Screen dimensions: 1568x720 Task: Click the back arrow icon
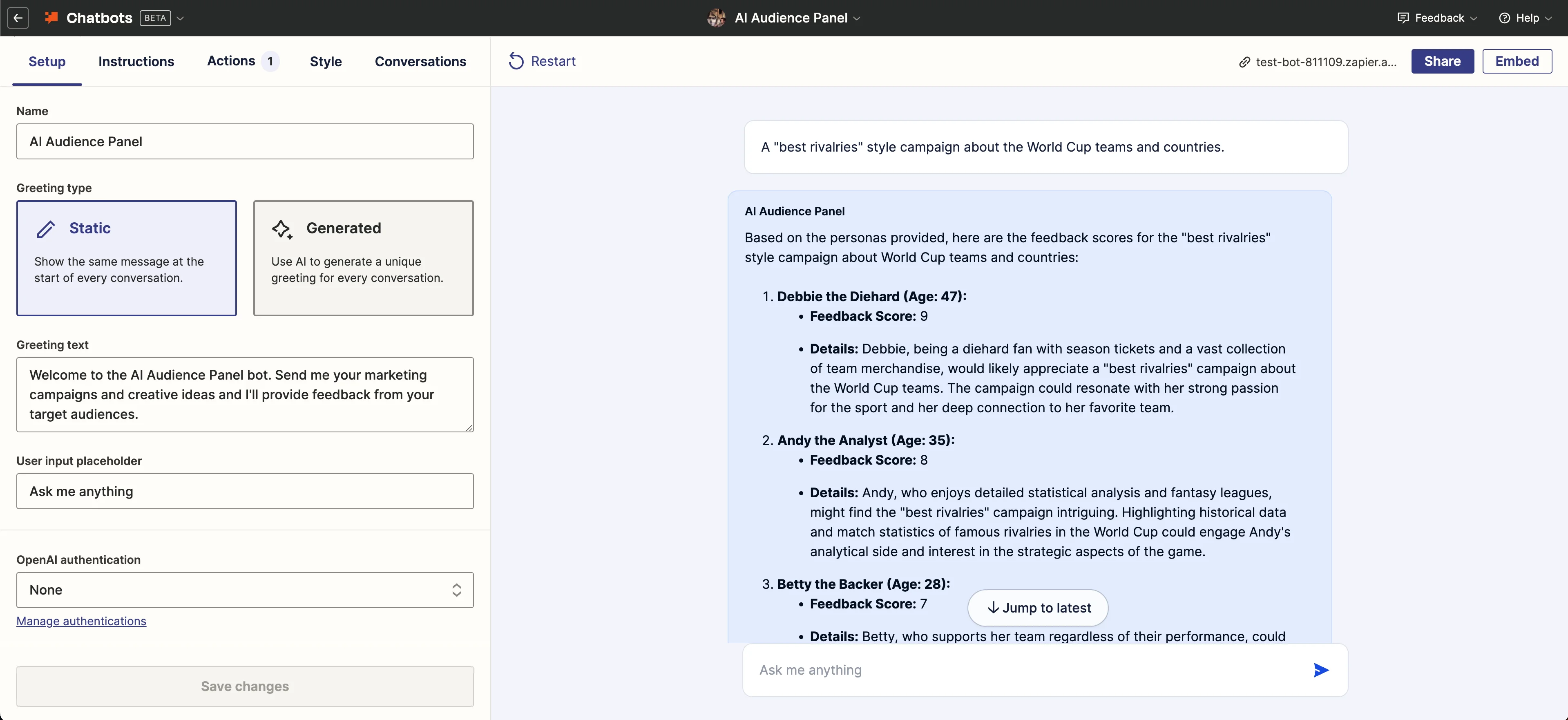click(18, 18)
